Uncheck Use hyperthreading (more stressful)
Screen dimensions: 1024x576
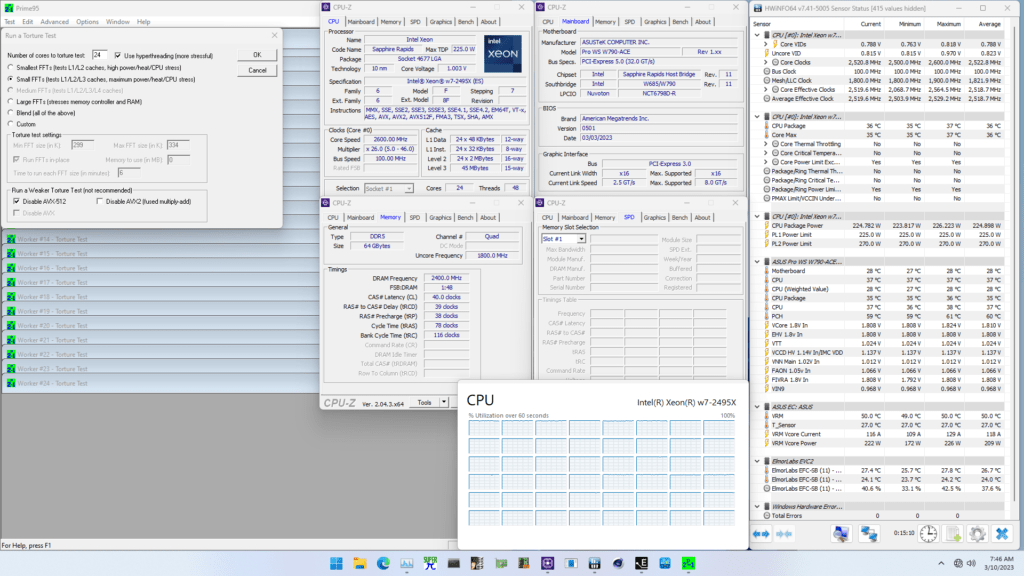point(119,54)
